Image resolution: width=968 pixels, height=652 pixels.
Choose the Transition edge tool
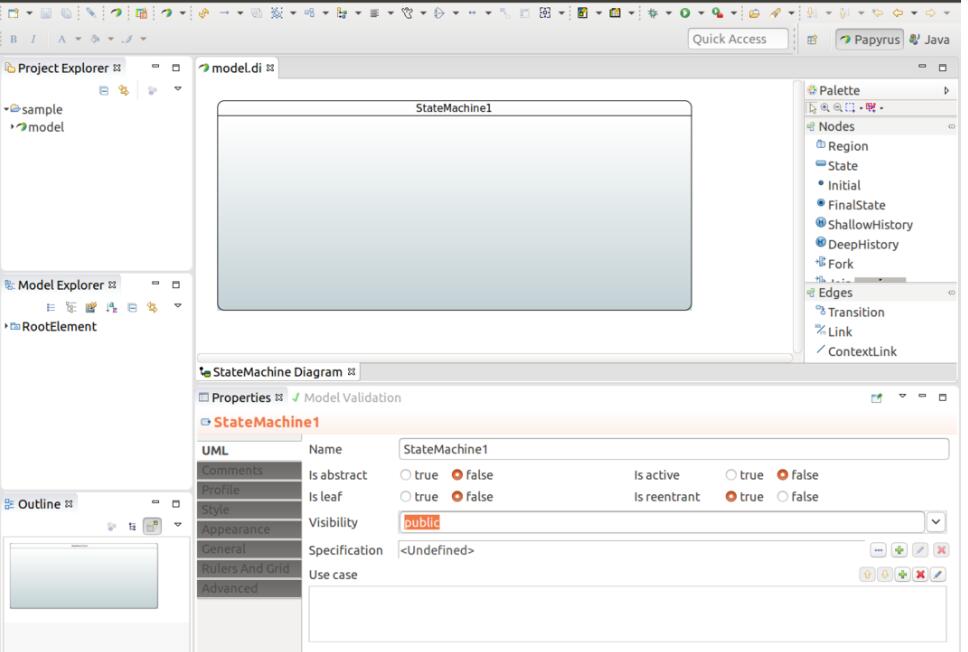(x=855, y=312)
